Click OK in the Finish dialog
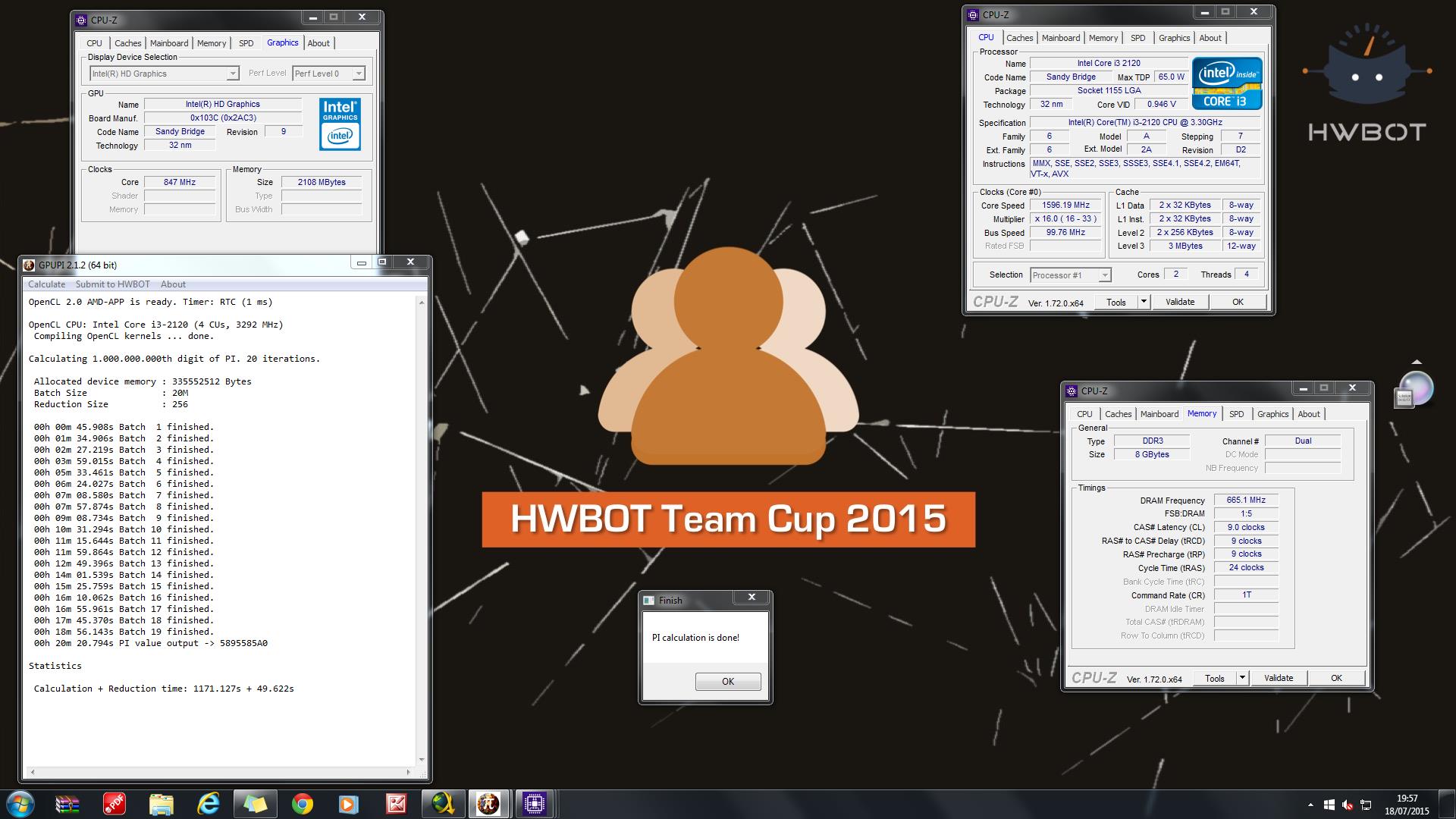 (x=728, y=682)
